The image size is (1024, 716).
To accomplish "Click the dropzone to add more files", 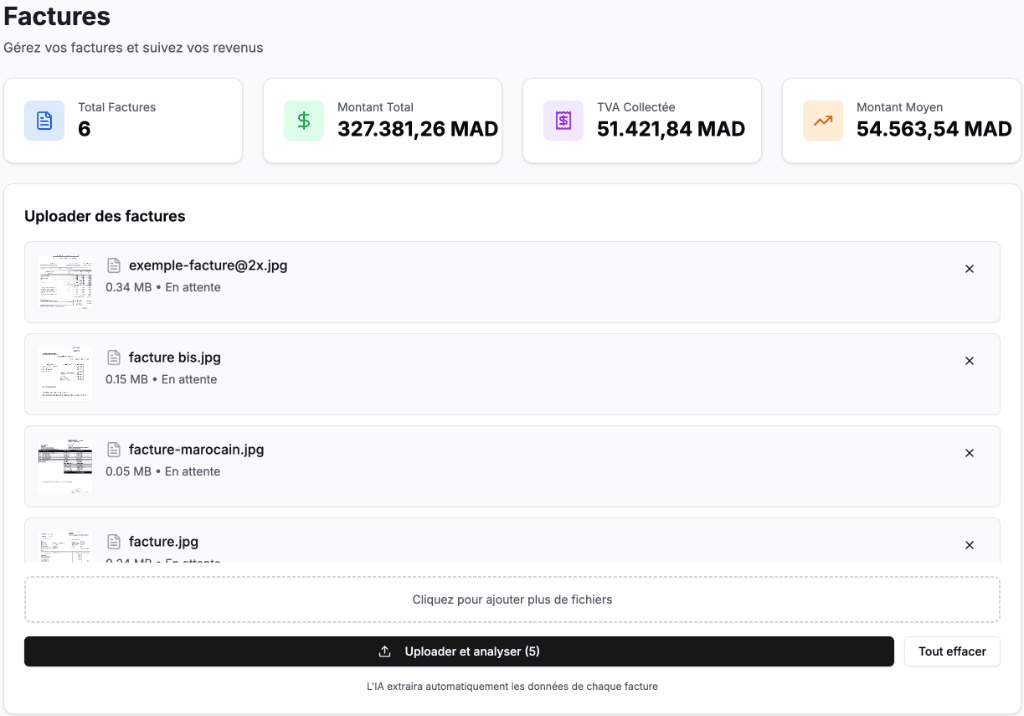I will pyautogui.click(x=512, y=600).
